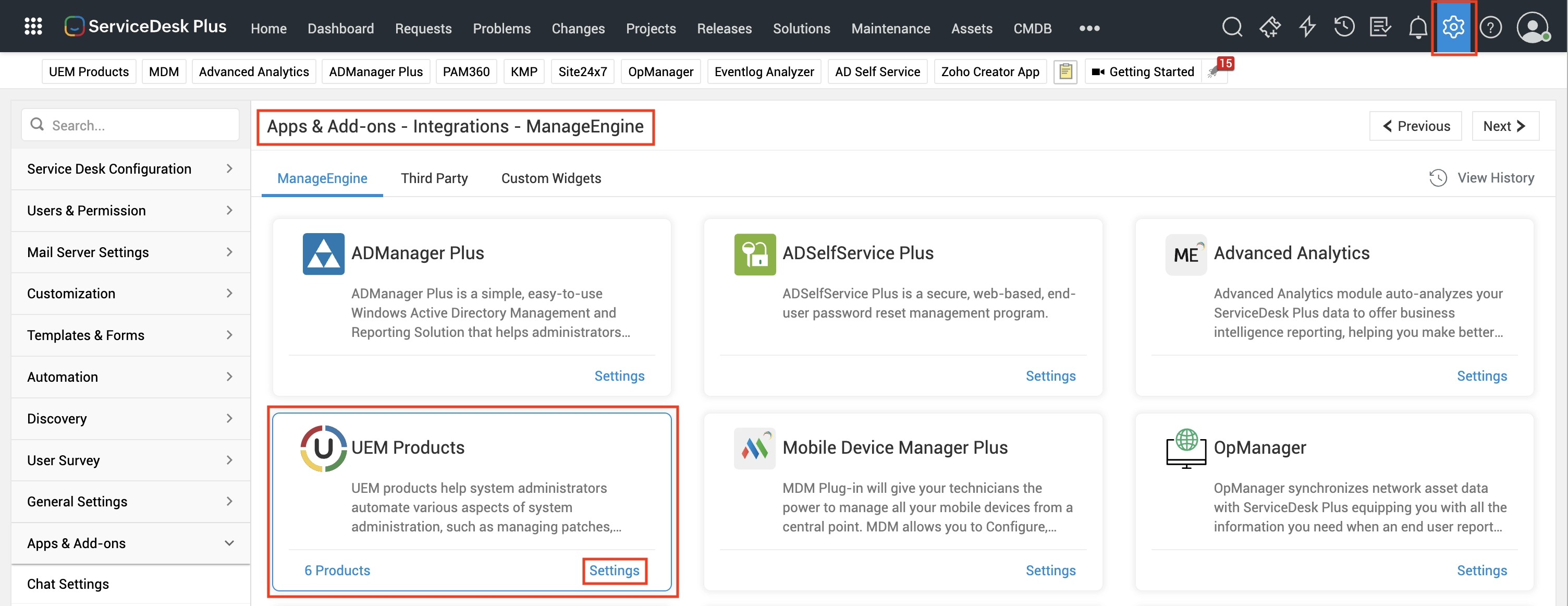Click the OpManager monitor icon
Image resolution: width=1568 pixels, height=606 pixels.
[x=1186, y=449]
